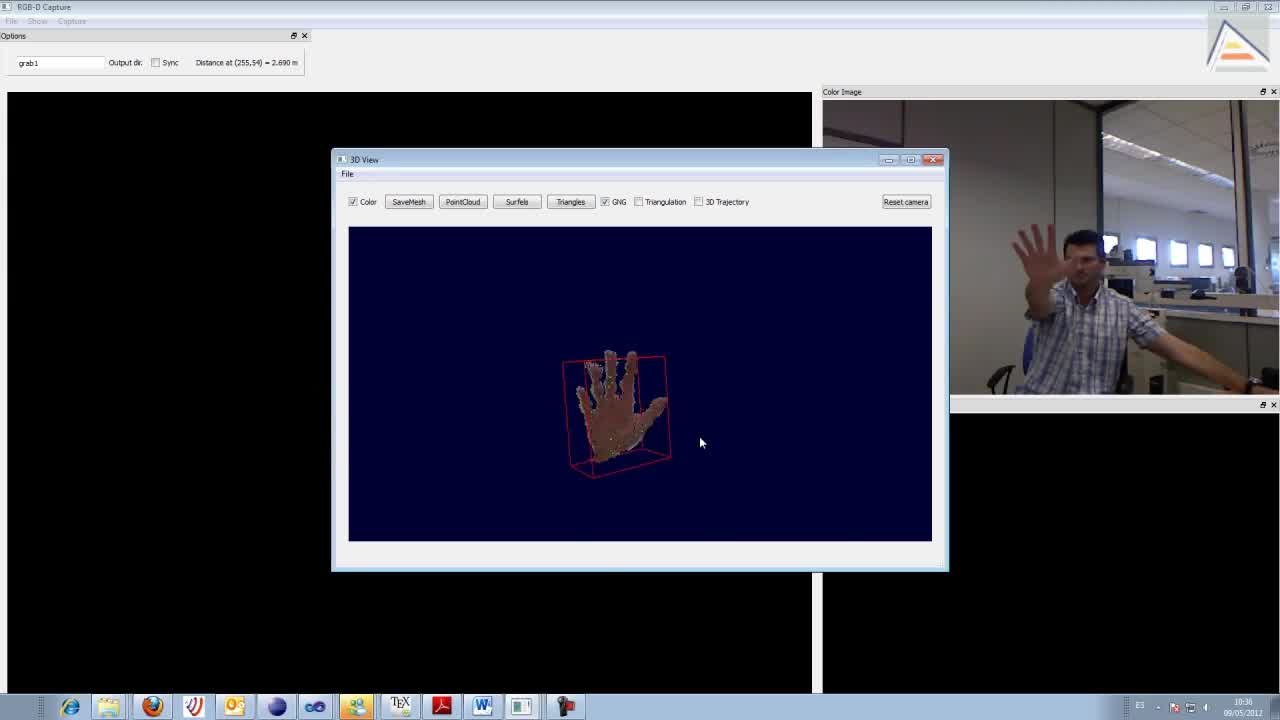The height and width of the screenshot is (720, 1280).
Task: Open the File menu in 3D View
Action: click(x=347, y=174)
